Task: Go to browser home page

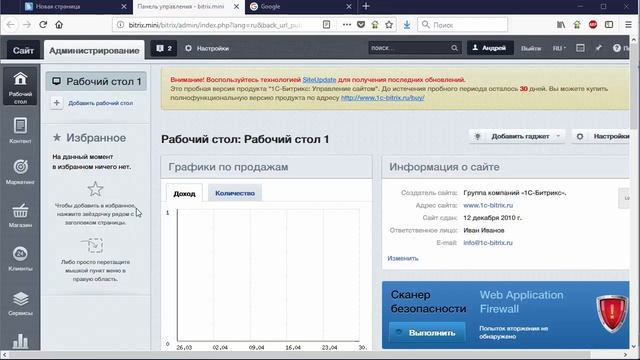Action: 59,25
